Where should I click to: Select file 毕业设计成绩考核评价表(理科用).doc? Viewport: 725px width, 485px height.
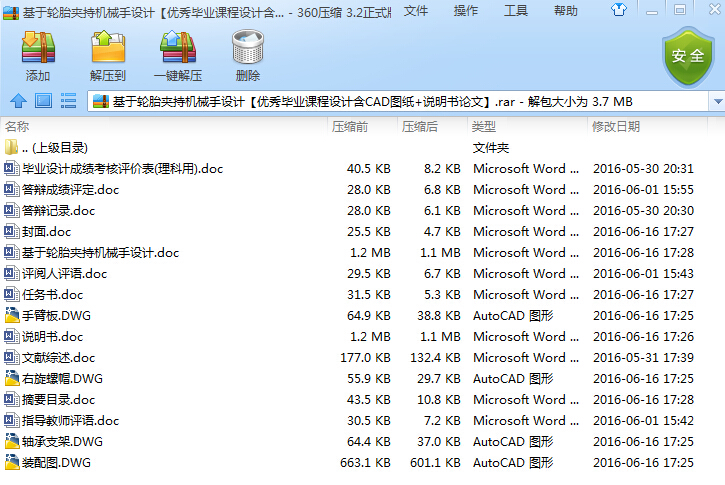[x=123, y=169]
